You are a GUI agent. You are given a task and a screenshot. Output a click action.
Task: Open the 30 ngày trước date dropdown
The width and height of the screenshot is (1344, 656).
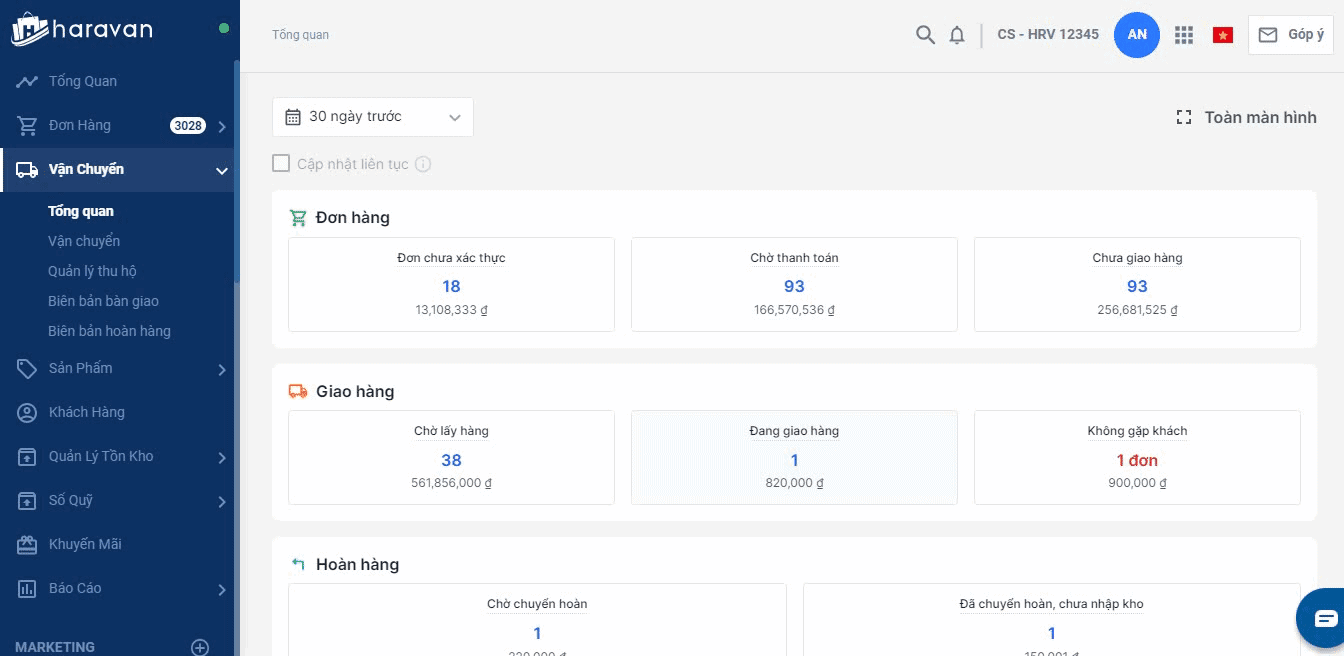tap(372, 117)
